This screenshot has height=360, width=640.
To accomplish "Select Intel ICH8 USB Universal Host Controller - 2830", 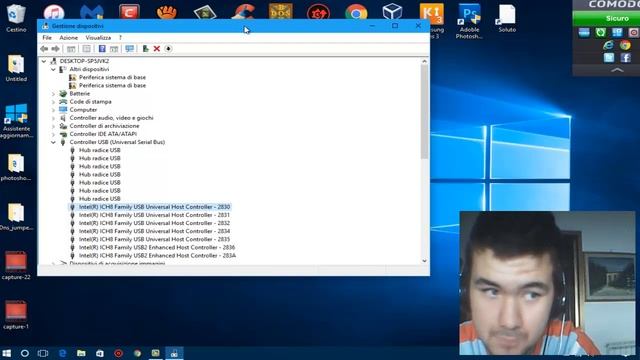I will pyautogui.click(x=154, y=207).
